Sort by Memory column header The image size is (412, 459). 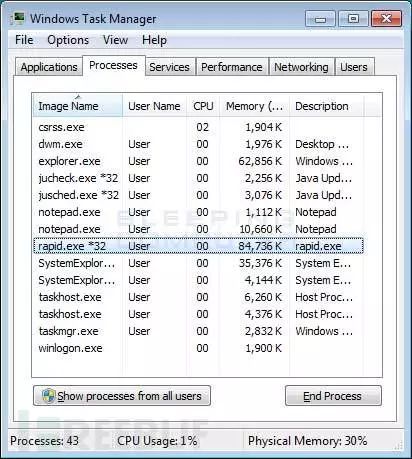255,106
